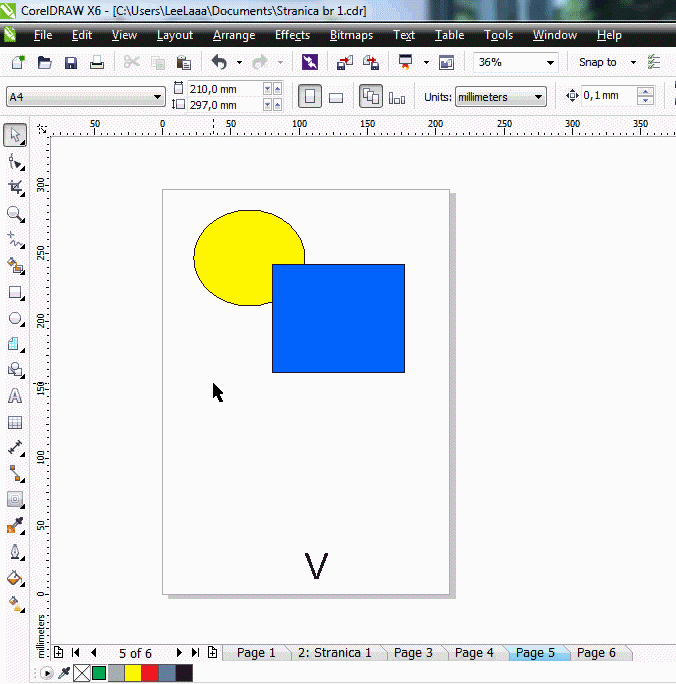Image resolution: width=676 pixels, height=684 pixels.
Task: Switch page orientation to Landscape
Action: tap(336, 97)
